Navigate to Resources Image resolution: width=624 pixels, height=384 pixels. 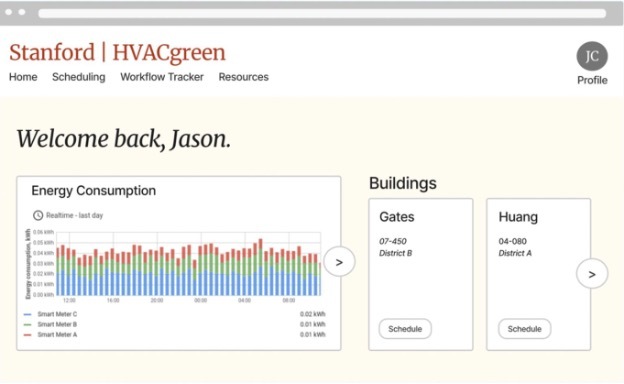[x=244, y=77]
